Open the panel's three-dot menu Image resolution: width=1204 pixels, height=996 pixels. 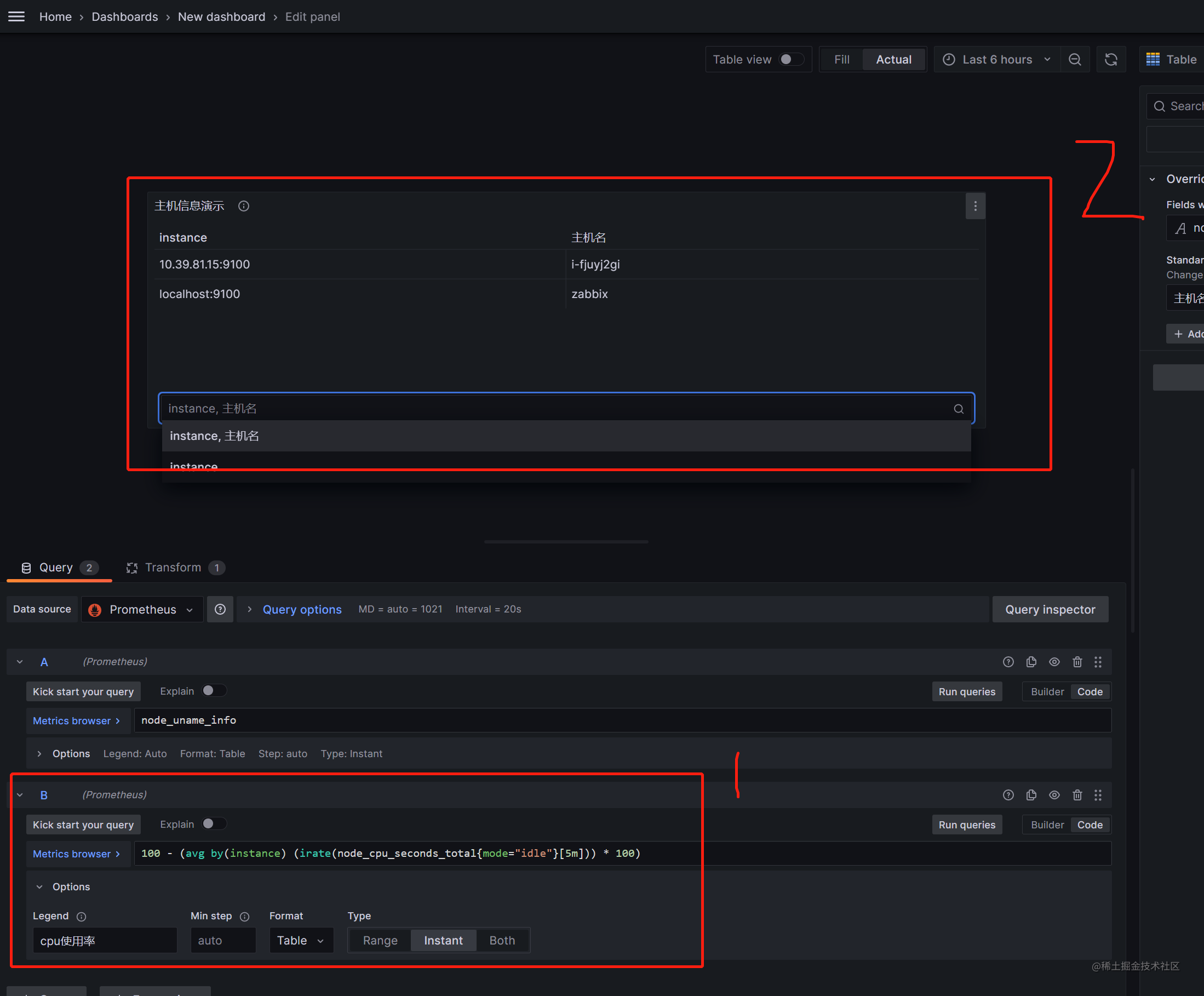pos(974,206)
